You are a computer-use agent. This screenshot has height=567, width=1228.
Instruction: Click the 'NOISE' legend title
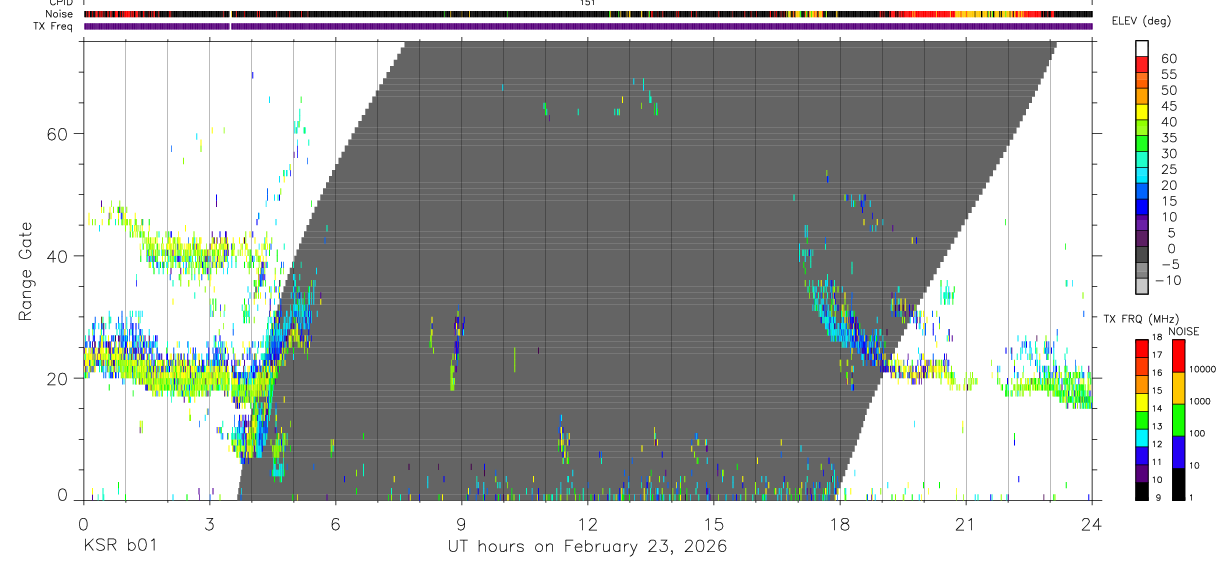point(1183,331)
